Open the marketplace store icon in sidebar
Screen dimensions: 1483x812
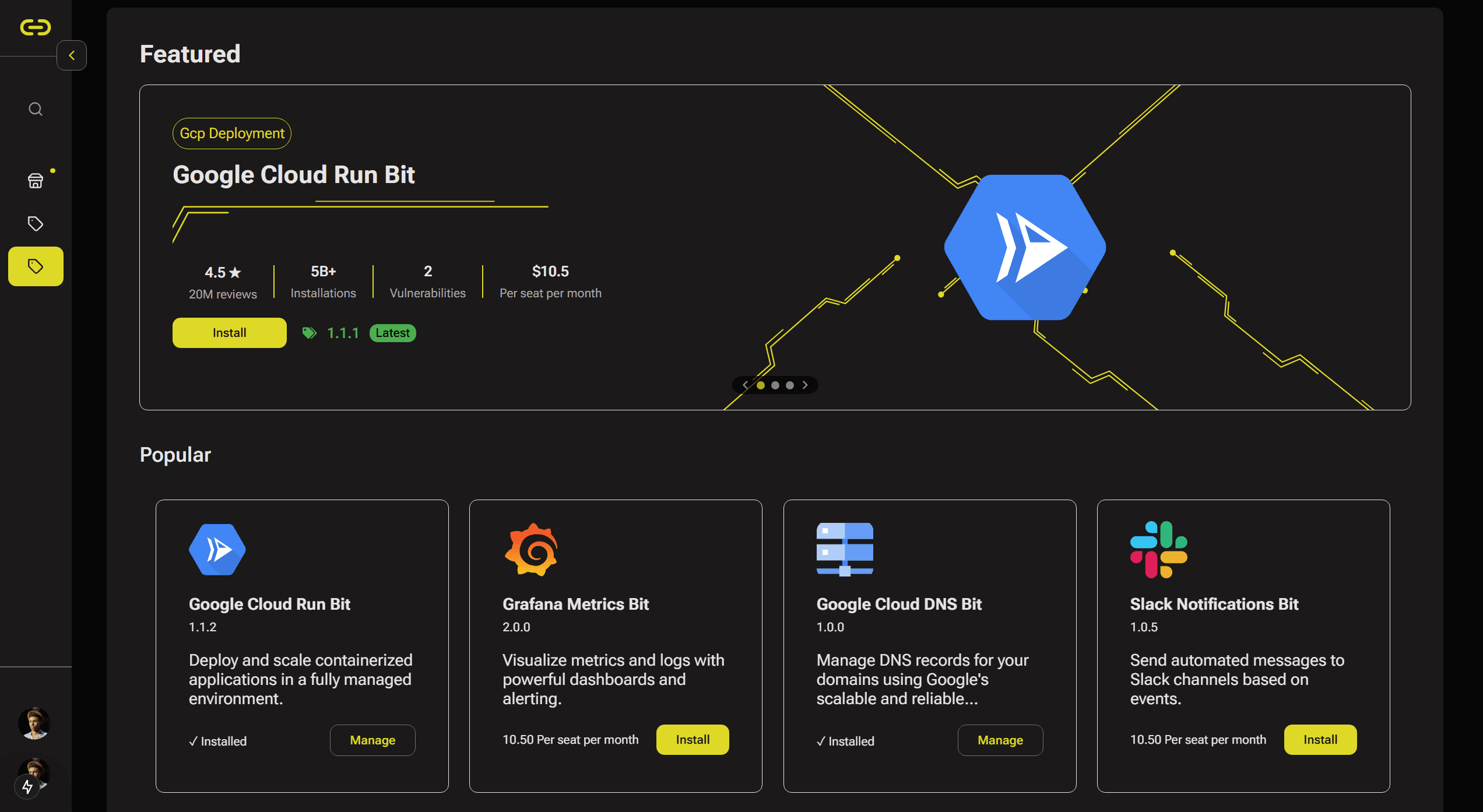(36, 181)
